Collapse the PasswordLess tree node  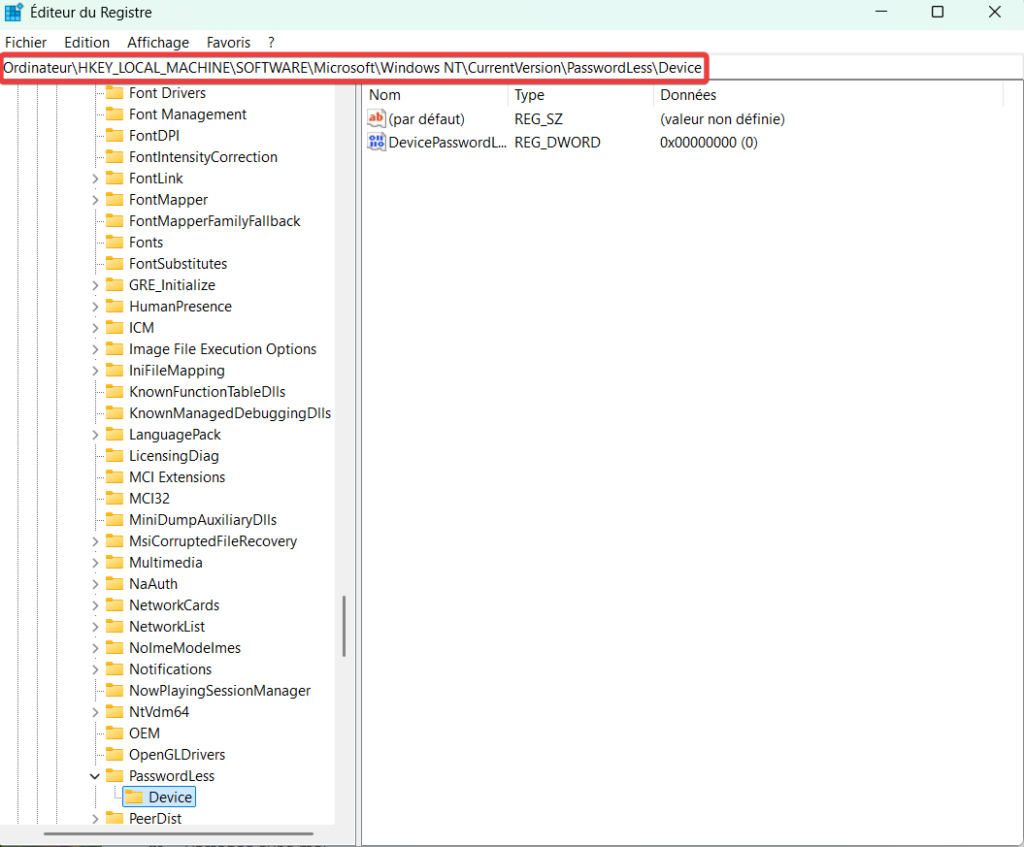coord(95,776)
